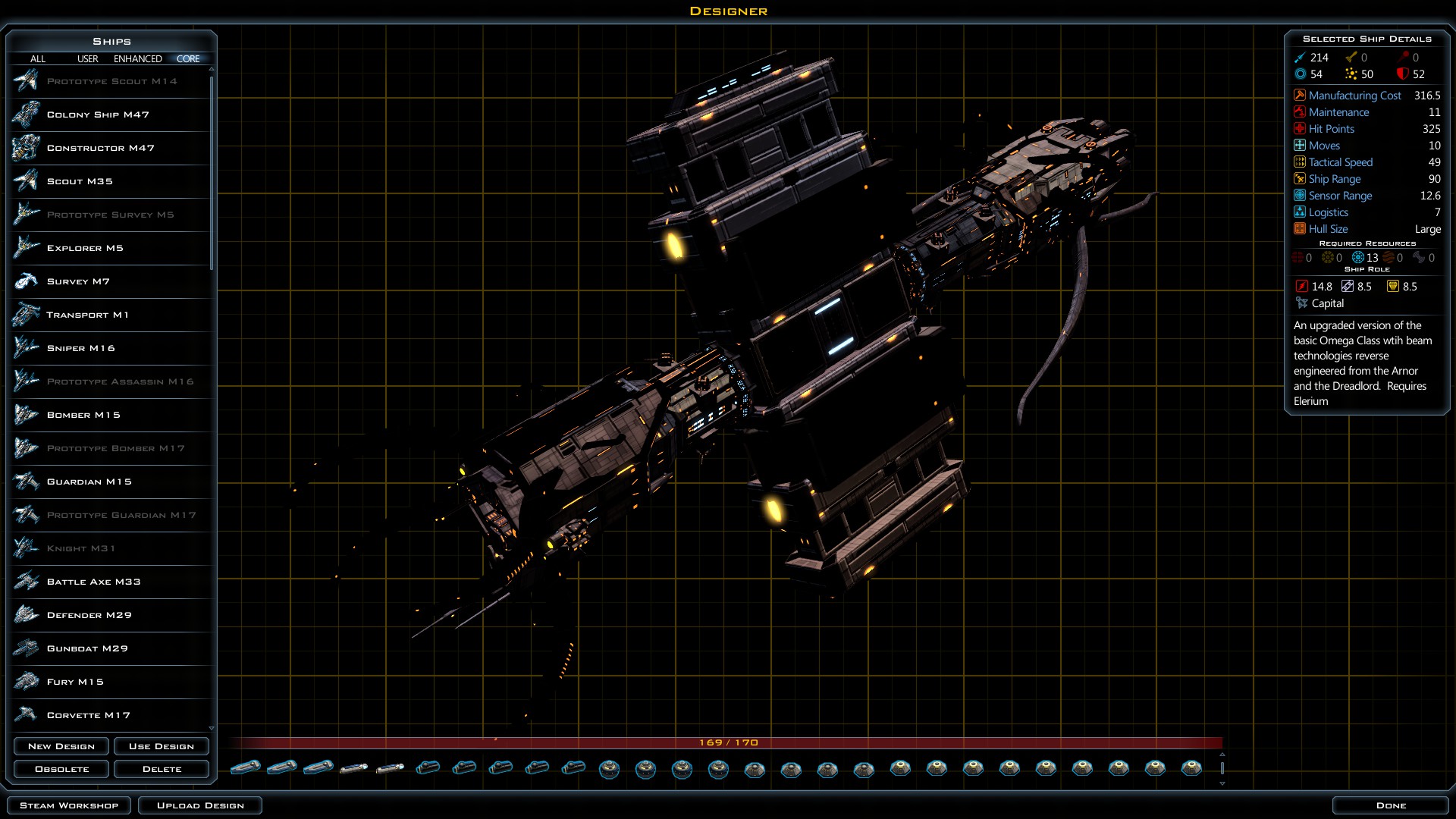Select the CORE ships tab

(188, 59)
